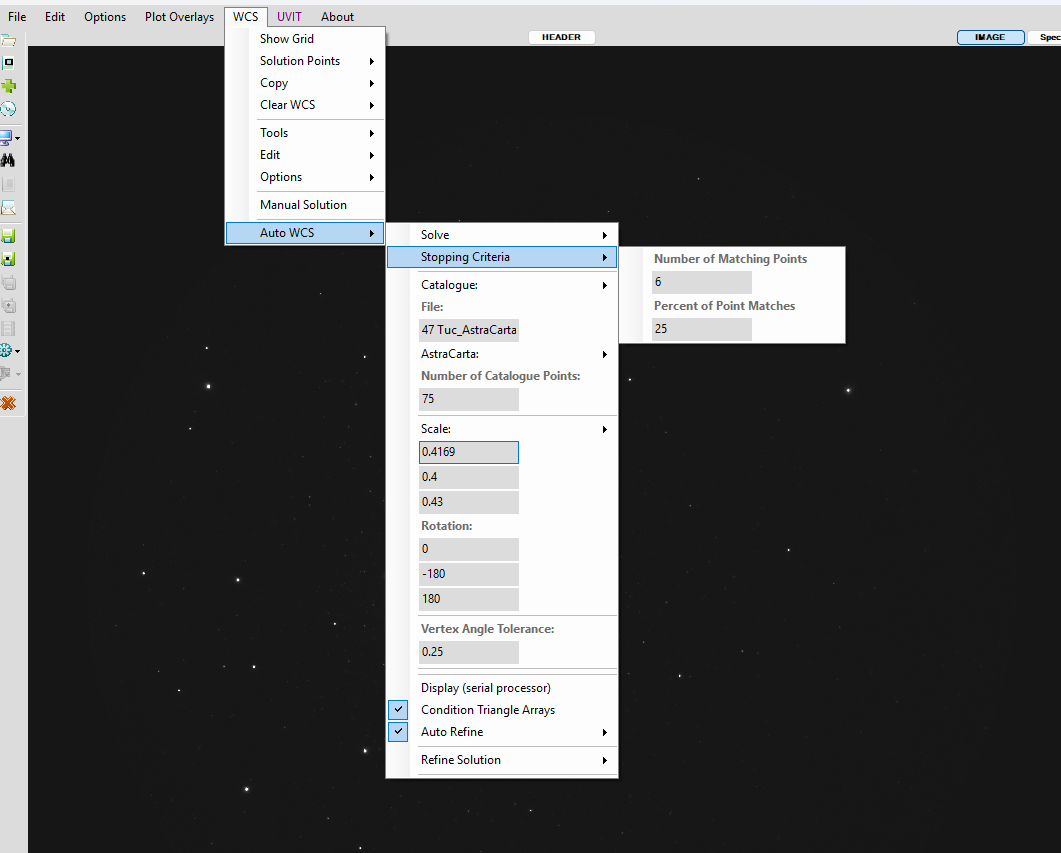Click the globe clock icon in sidebar
Screen dimensions: 1061x853
pos(8,109)
